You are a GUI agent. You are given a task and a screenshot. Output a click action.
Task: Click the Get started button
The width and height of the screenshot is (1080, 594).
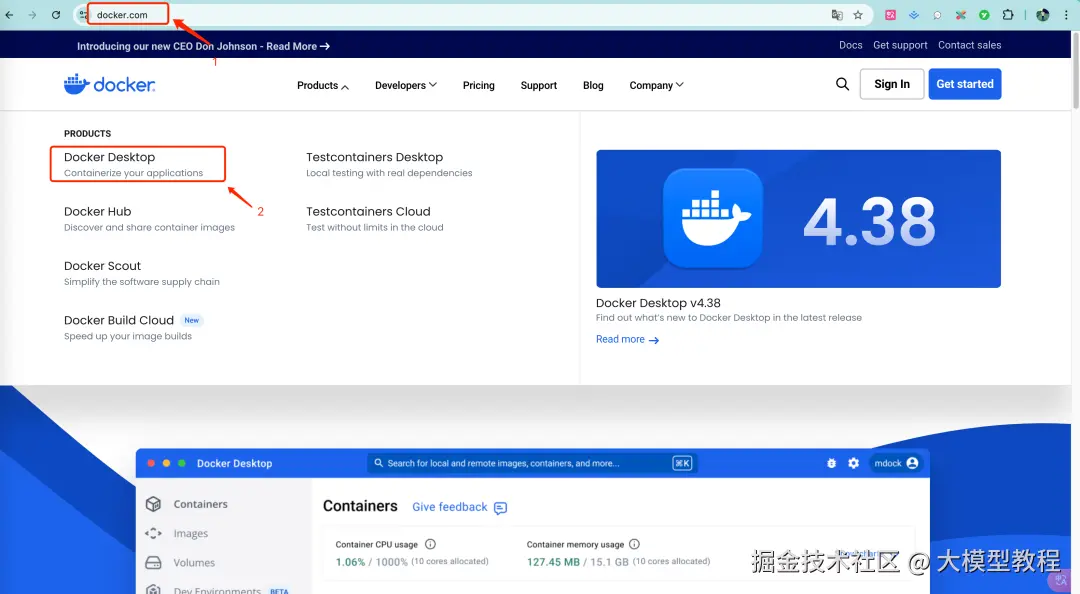click(964, 84)
